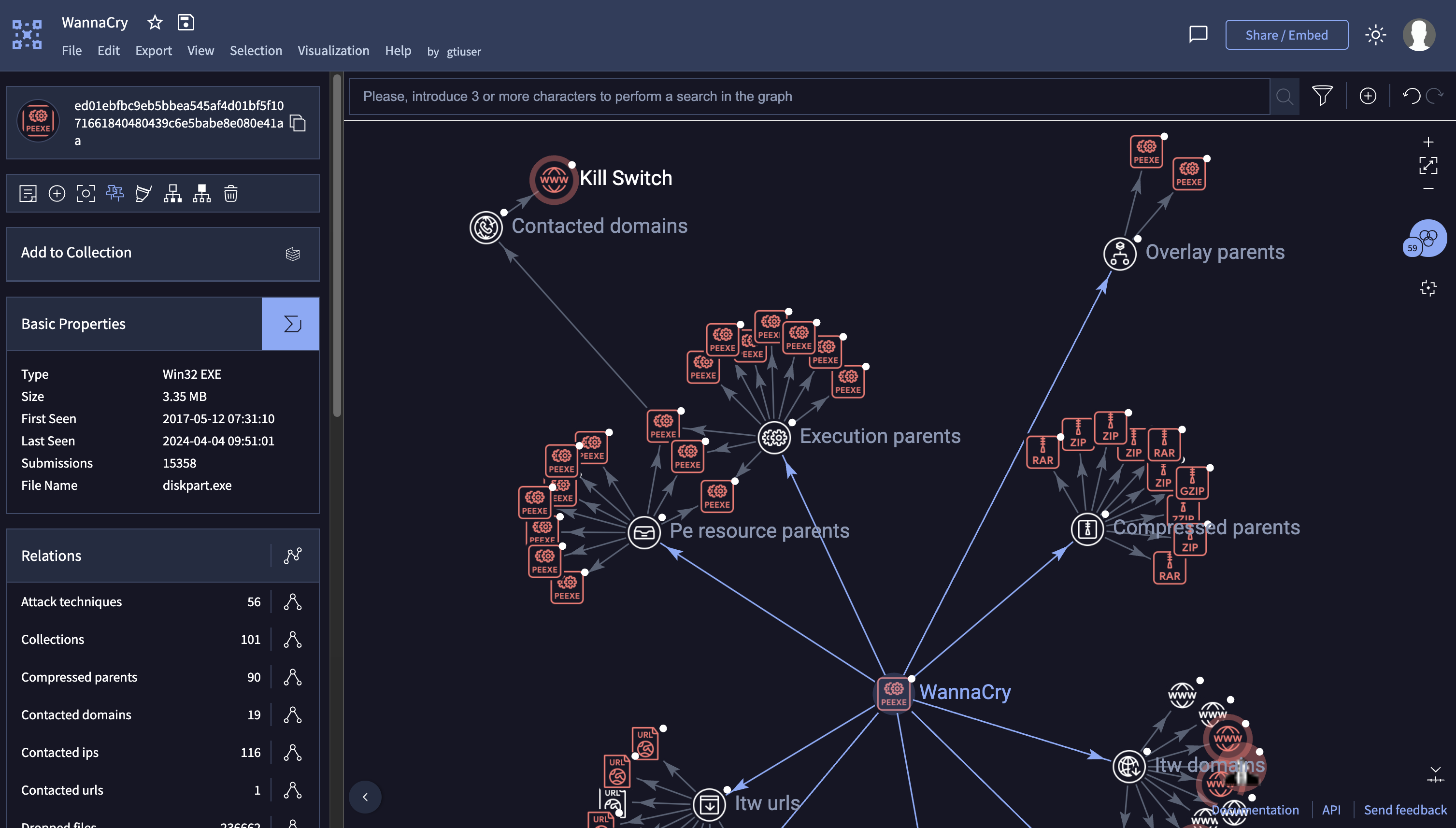The height and width of the screenshot is (828, 1456).
Task: Redo the last graph action
Action: pos(1435,96)
